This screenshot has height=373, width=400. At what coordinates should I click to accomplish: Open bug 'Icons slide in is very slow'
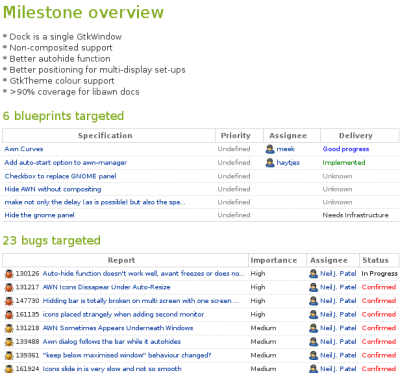point(112,369)
